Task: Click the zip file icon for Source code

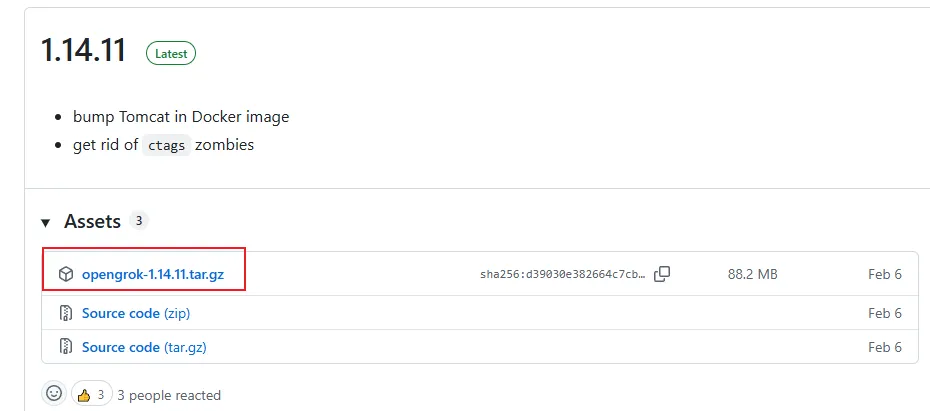Action: [65, 313]
